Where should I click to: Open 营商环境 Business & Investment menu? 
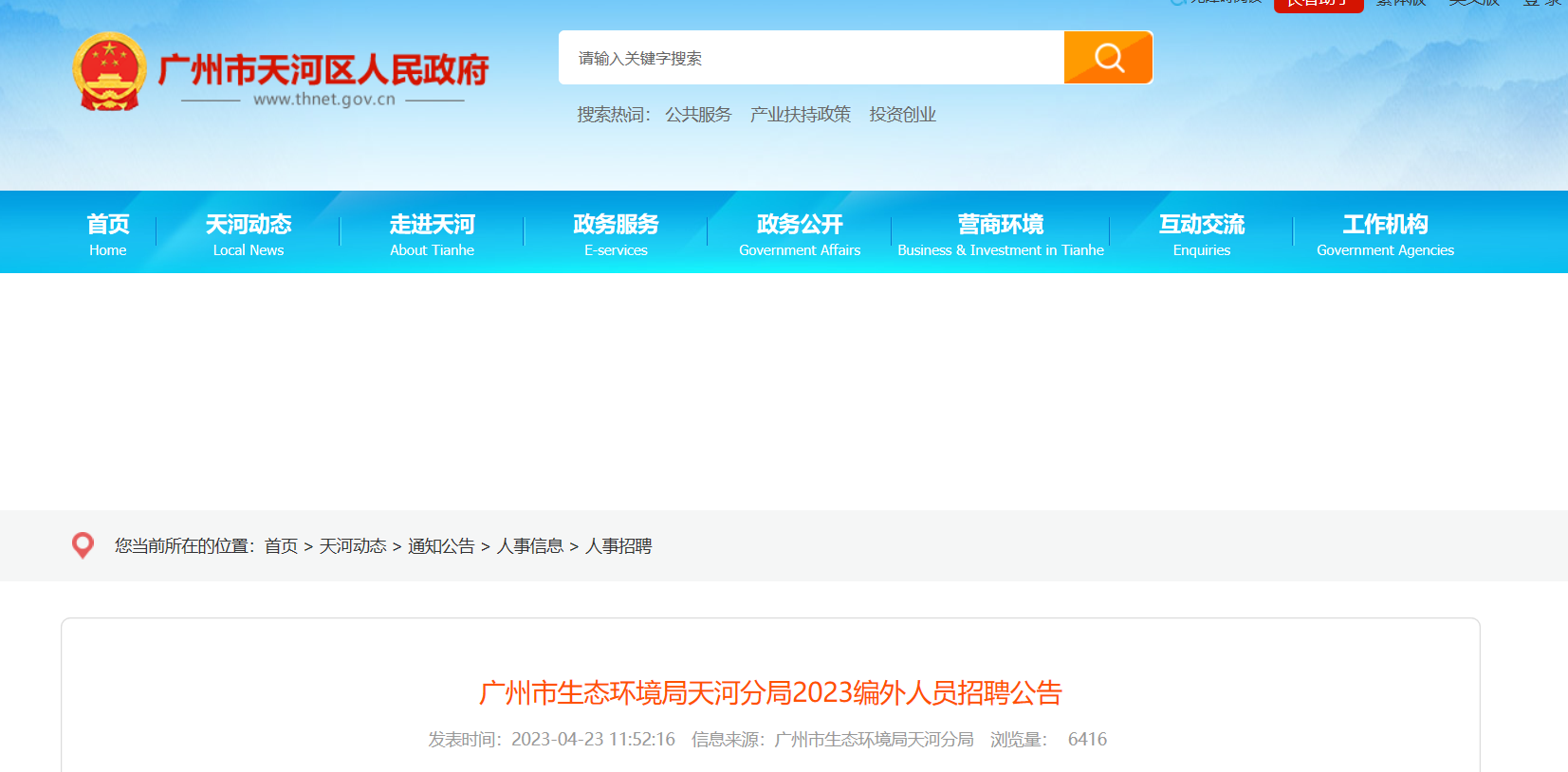[x=1001, y=233]
